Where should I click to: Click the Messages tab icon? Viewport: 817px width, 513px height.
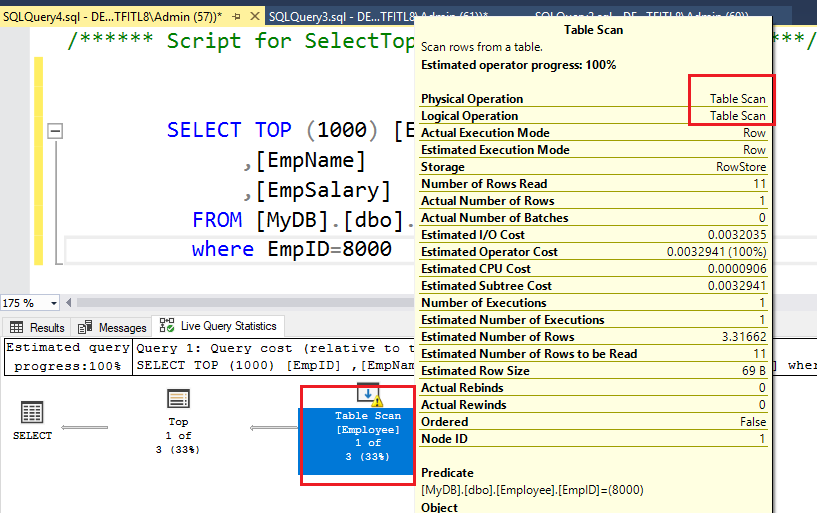point(85,327)
